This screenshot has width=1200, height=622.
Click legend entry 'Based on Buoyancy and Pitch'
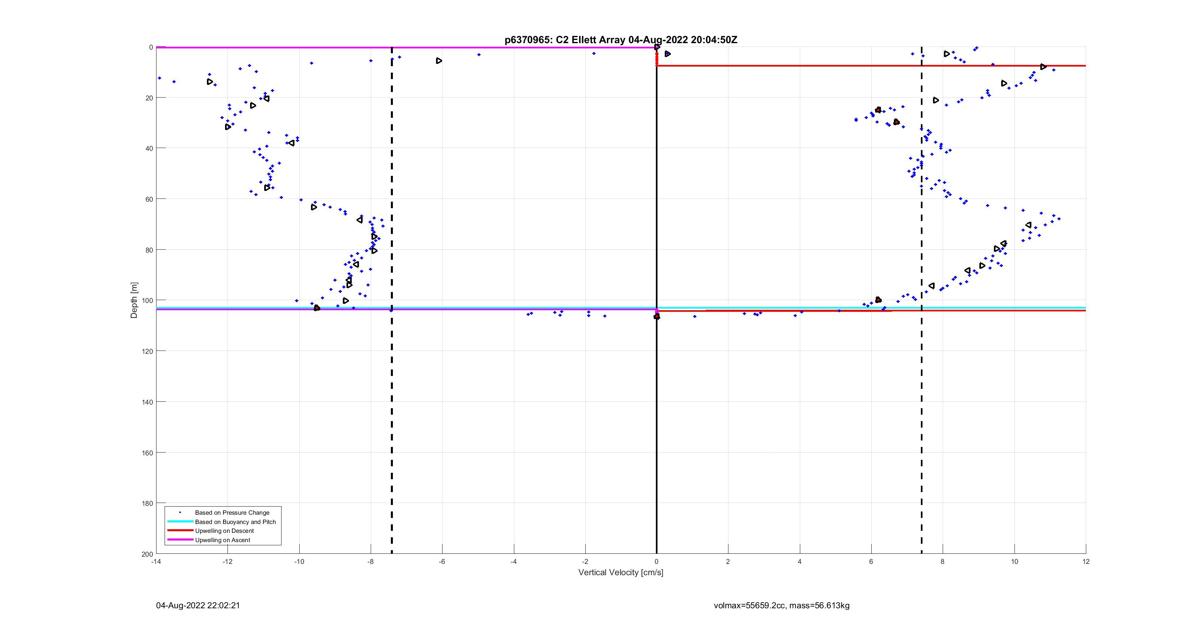(x=236, y=521)
